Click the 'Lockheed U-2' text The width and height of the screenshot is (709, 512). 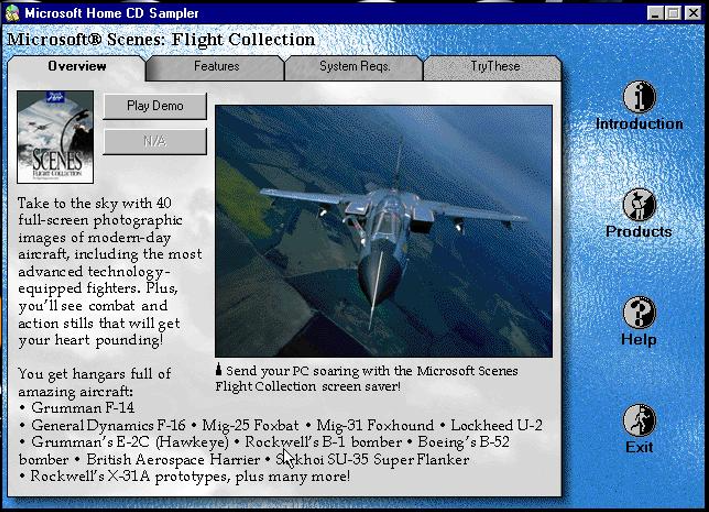click(x=496, y=426)
